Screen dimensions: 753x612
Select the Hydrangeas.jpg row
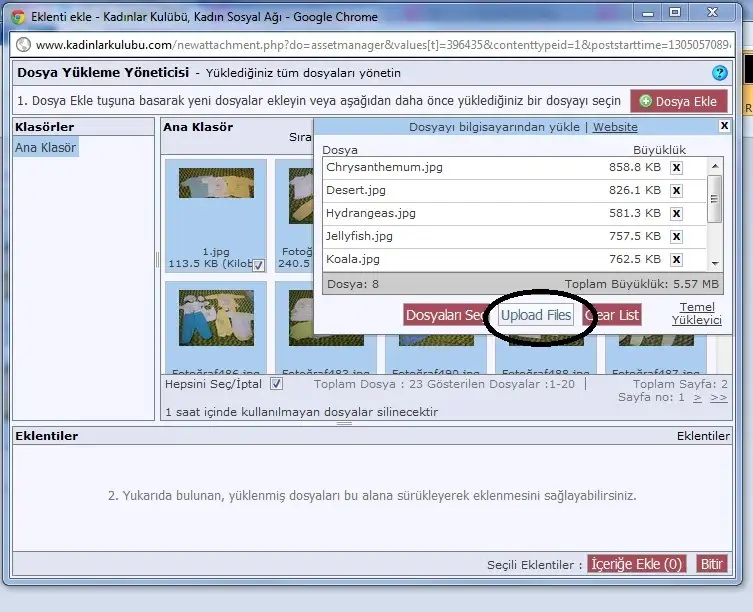coord(514,213)
